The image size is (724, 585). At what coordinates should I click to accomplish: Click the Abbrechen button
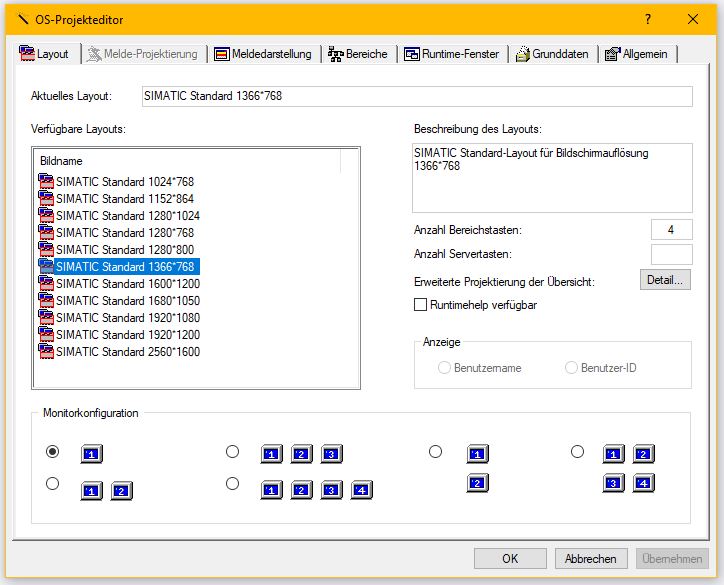click(x=591, y=558)
